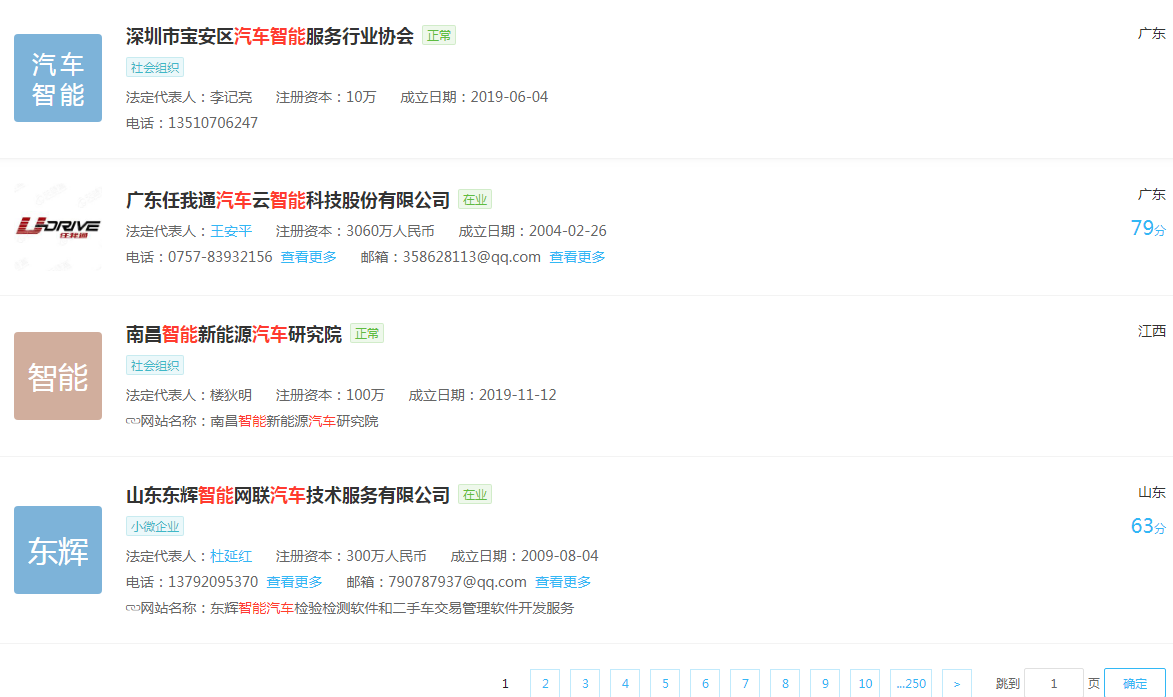This screenshot has width=1173, height=697.
Task: Jump to last pages via ...250
Action: pos(910,684)
